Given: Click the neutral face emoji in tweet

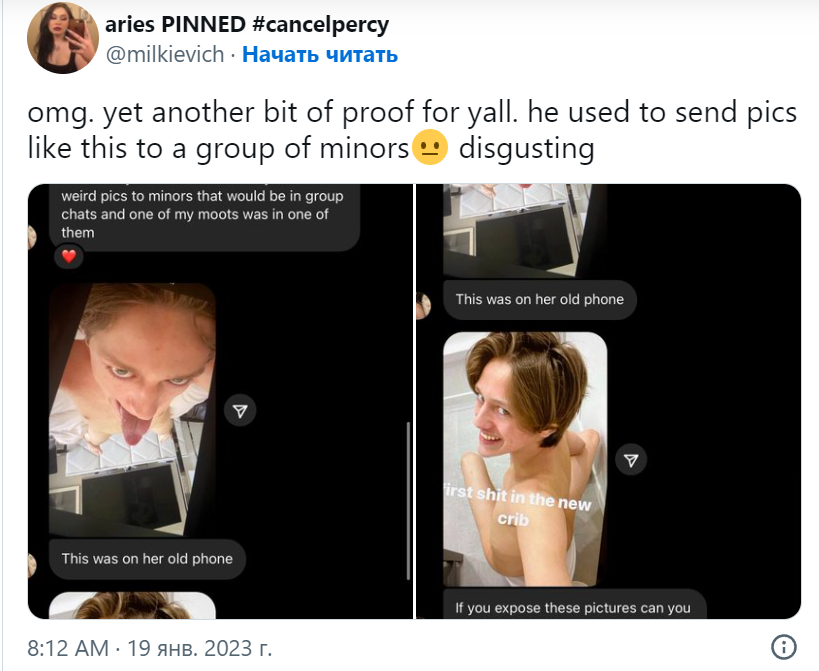Looking at the screenshot, I should click(x=430, y=148).
